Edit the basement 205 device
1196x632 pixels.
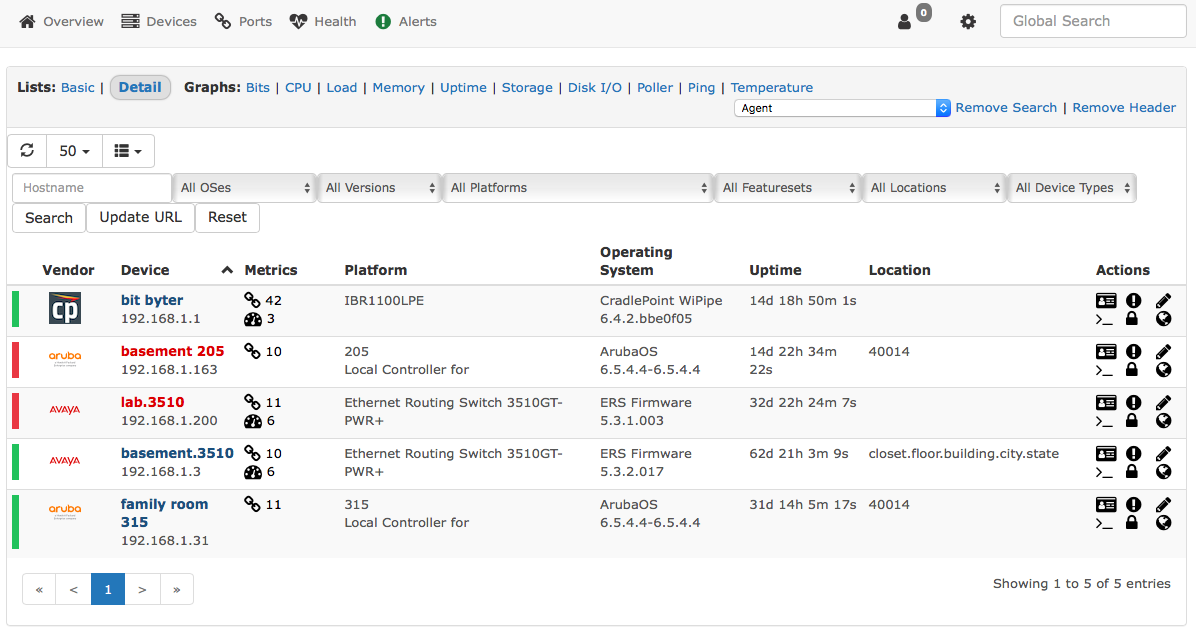[x=1163, y=351]
